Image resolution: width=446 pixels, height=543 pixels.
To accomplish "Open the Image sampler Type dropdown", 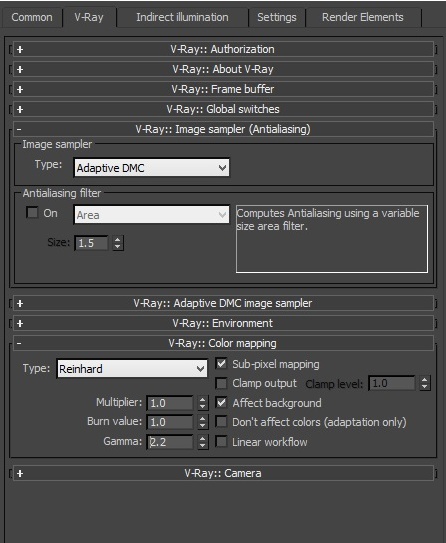I will click(x=151, y=168).
